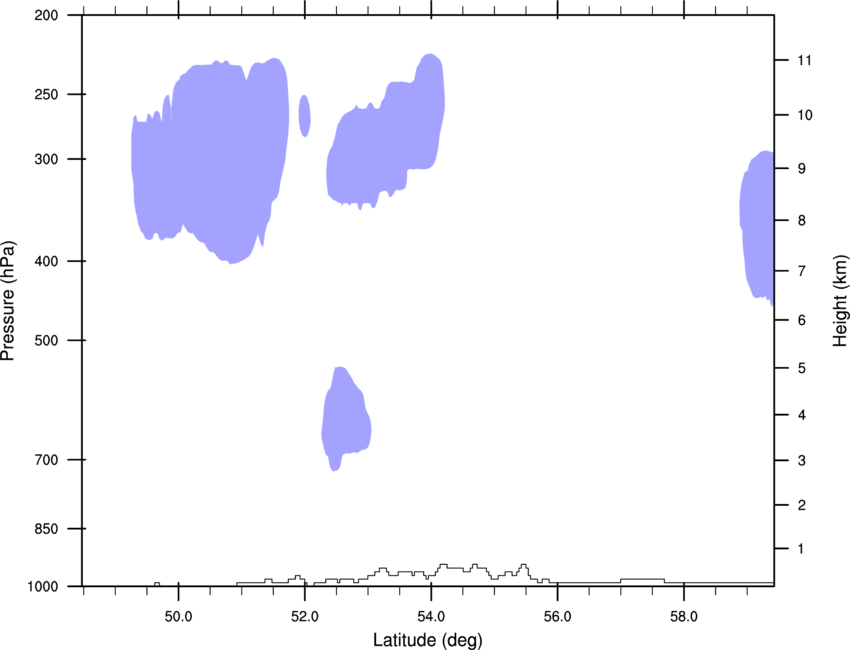Click the 52.0 latitude tick label
The image size is (850, 650).
point(305,616)
